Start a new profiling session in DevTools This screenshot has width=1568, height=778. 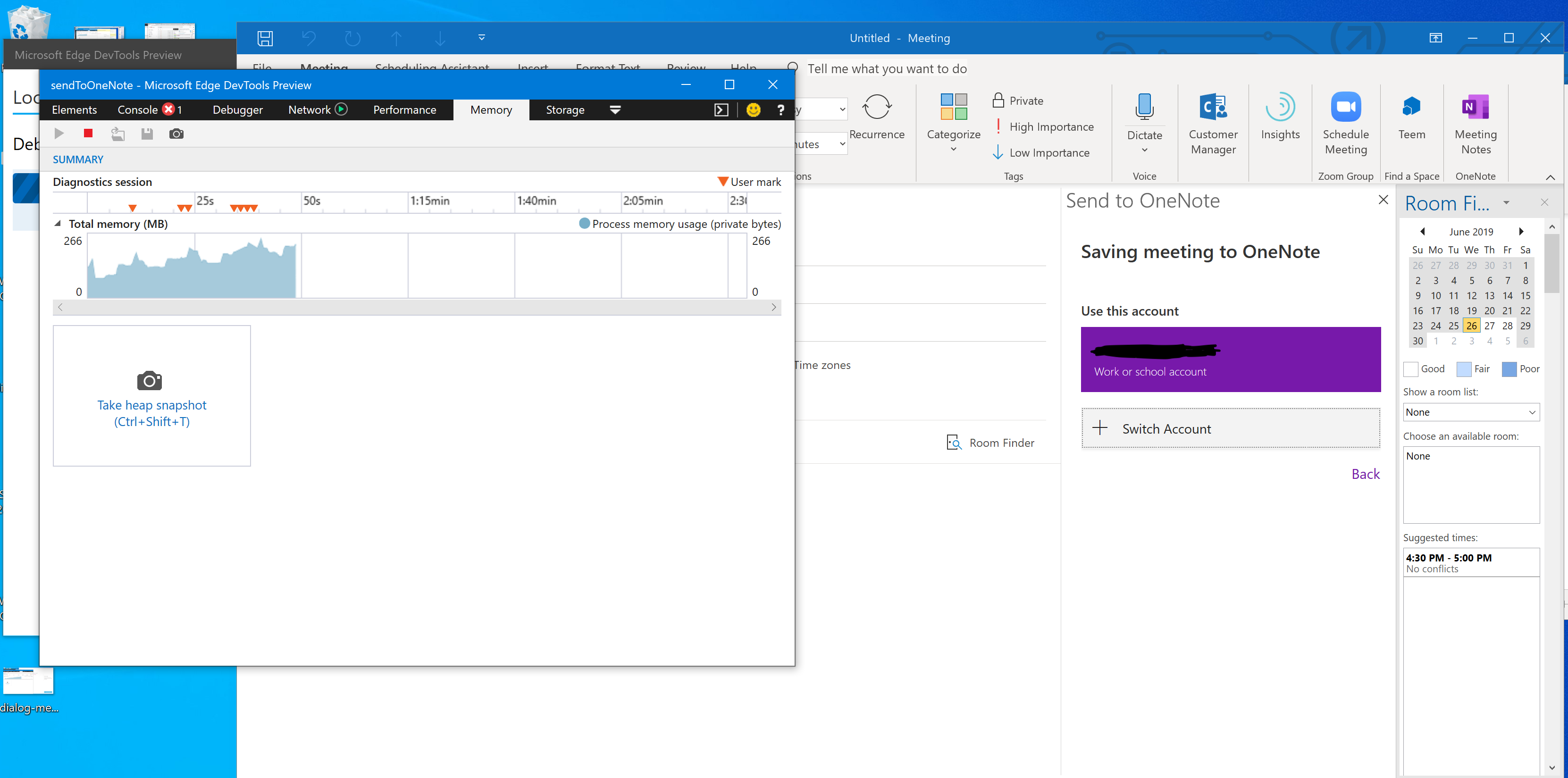pos(59,134)
